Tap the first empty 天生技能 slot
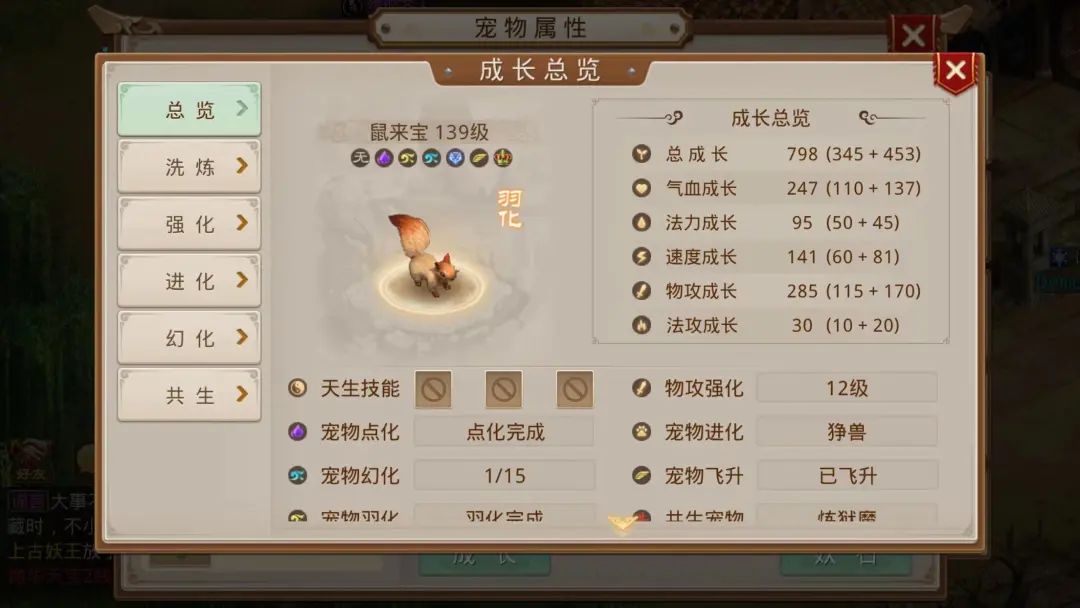 click(433, 390)
